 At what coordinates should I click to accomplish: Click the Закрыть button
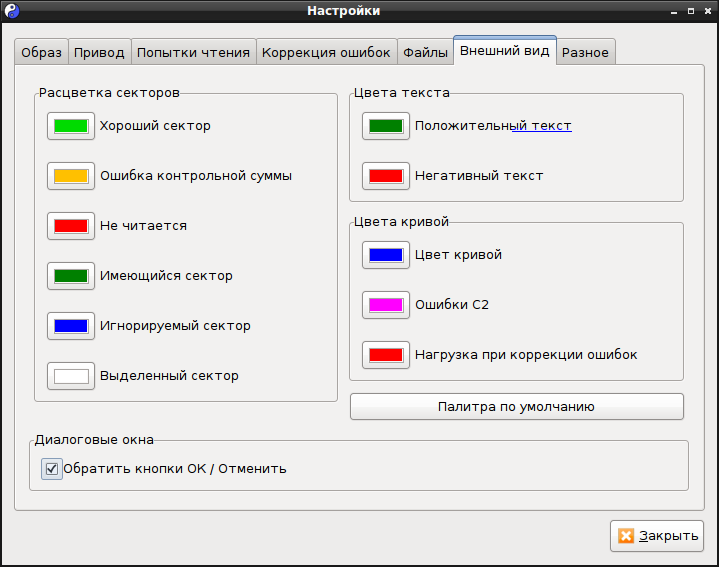click(657, 536)
